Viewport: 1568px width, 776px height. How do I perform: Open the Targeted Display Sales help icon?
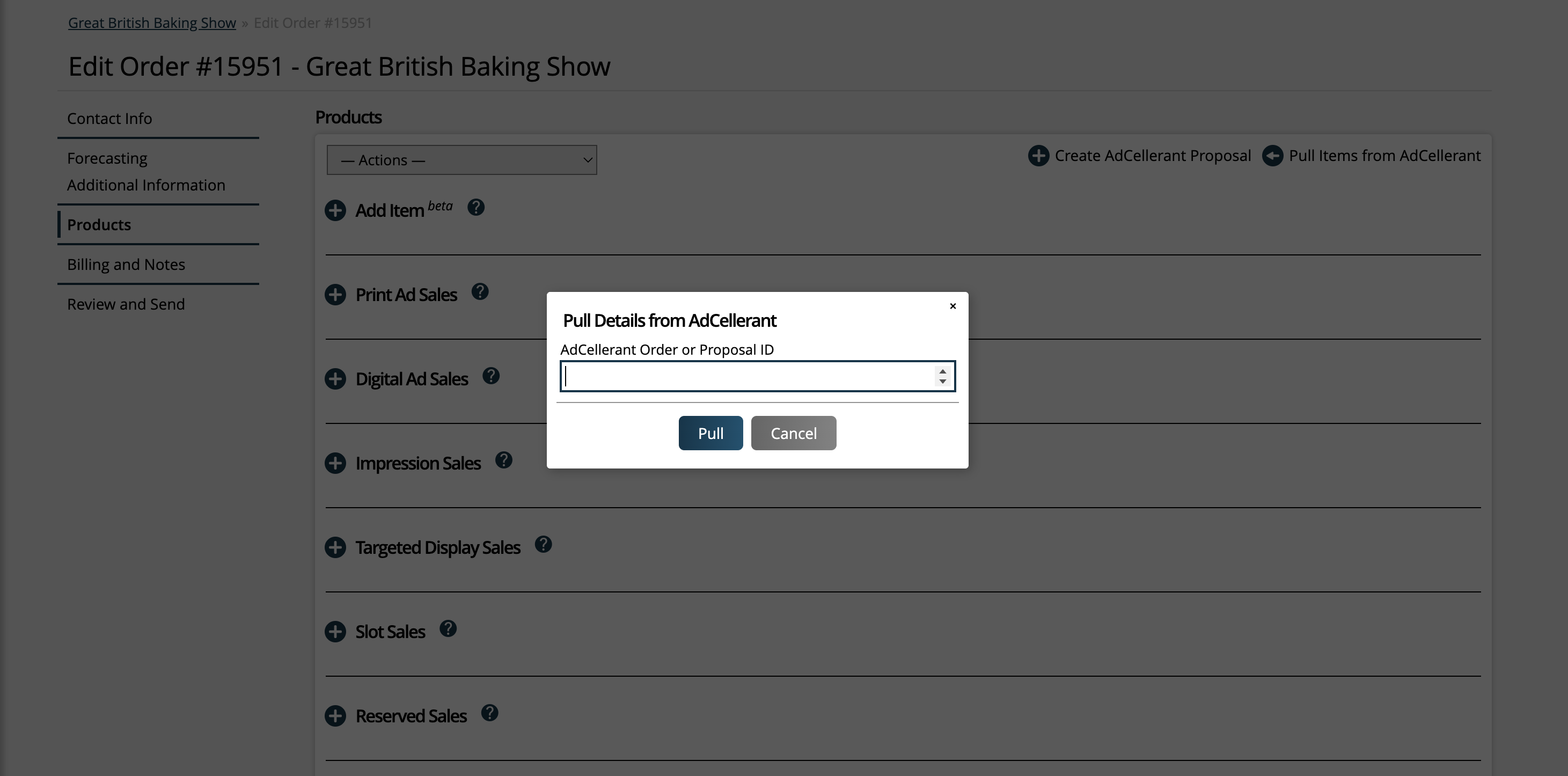544,544
